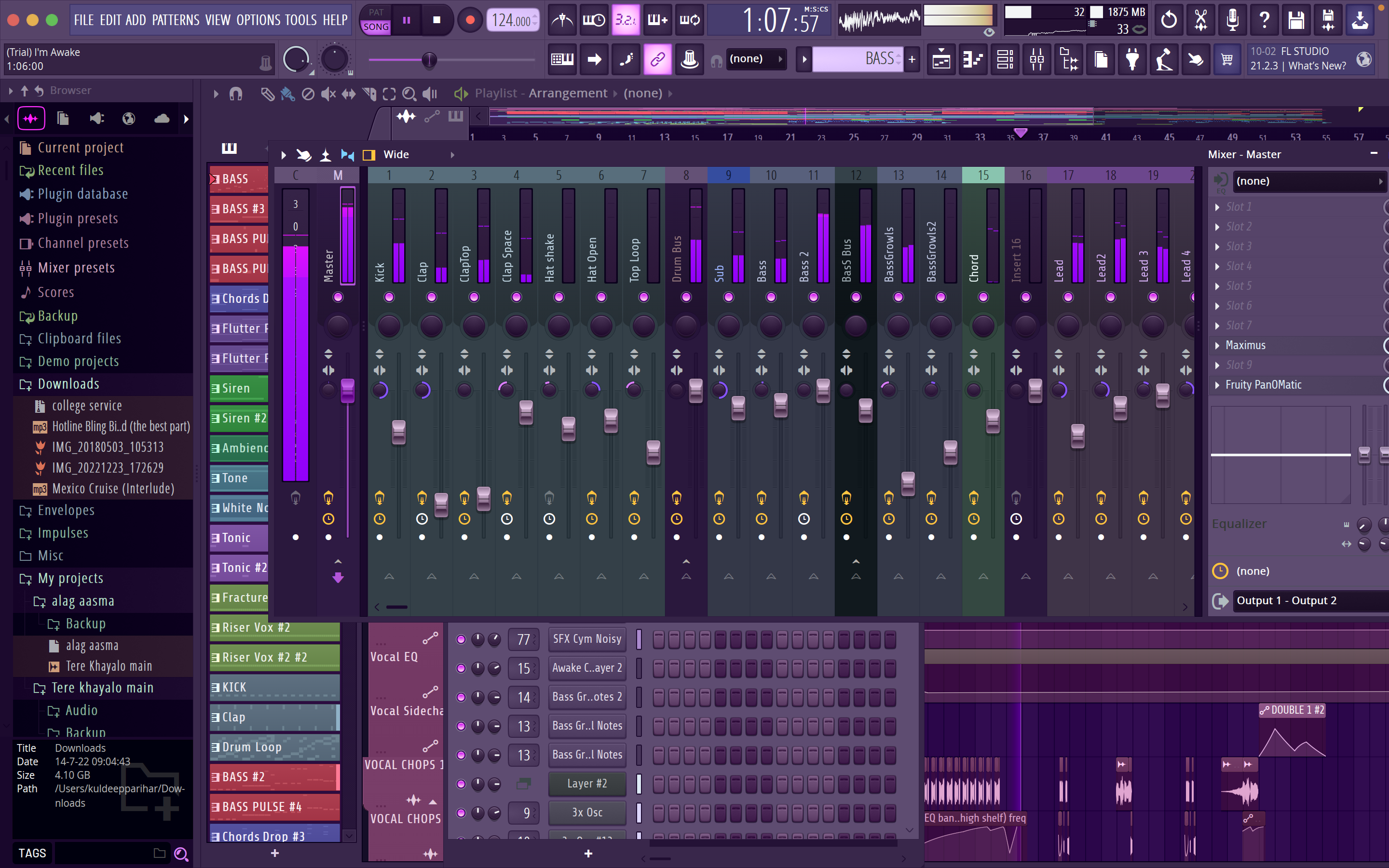The image size is (1389, 868).
Task: Click the Pause playback button
Action: pyautogui.click(x=407, y=20)
